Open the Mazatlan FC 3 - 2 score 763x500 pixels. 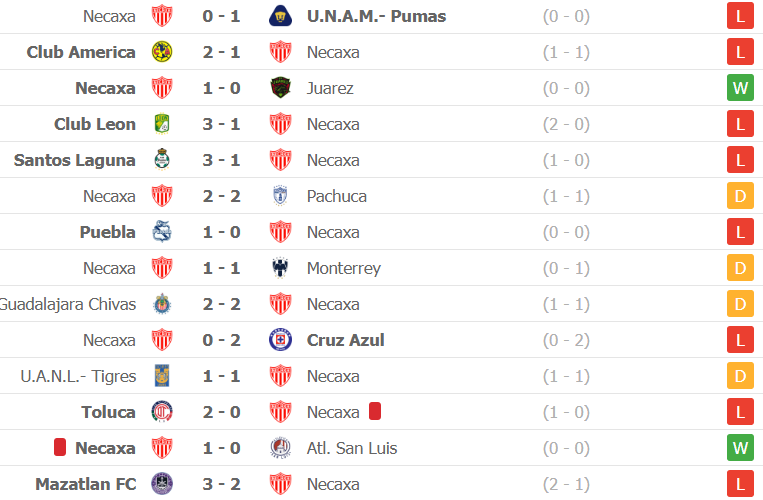point(221,484)
